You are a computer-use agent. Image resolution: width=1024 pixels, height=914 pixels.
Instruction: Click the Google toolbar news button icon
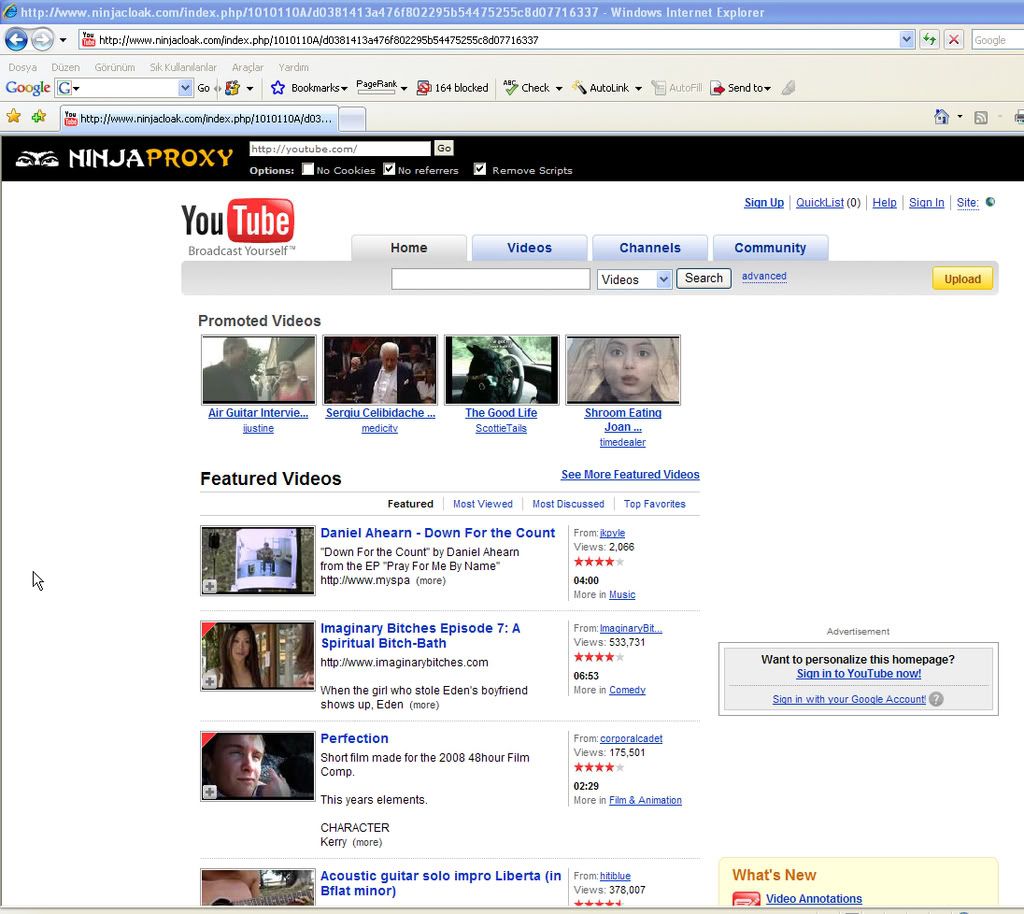pyautogui.click(x=232, y=87)
